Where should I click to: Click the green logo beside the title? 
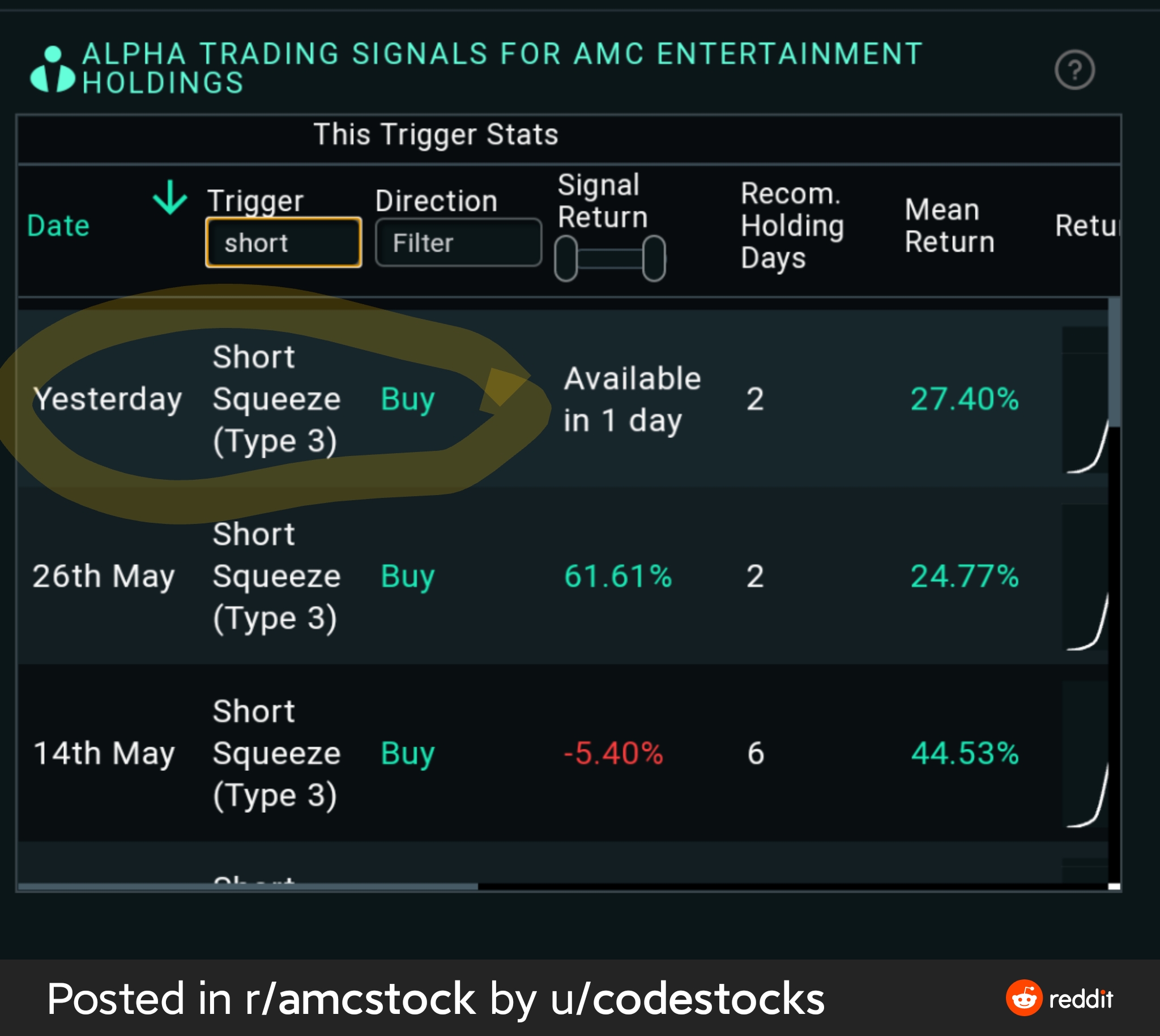52,70
